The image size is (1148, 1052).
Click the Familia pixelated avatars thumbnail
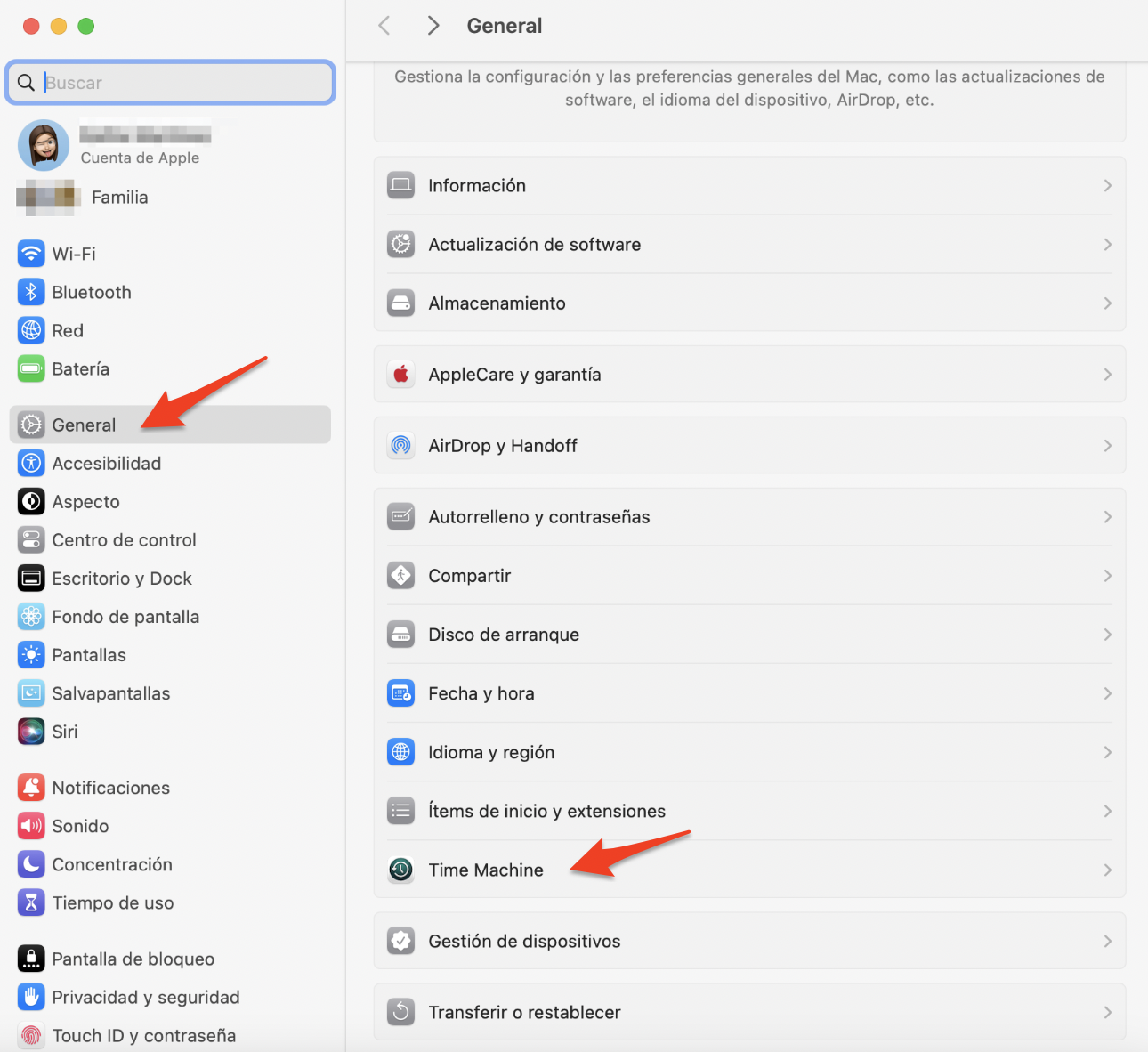click(48, 198)
